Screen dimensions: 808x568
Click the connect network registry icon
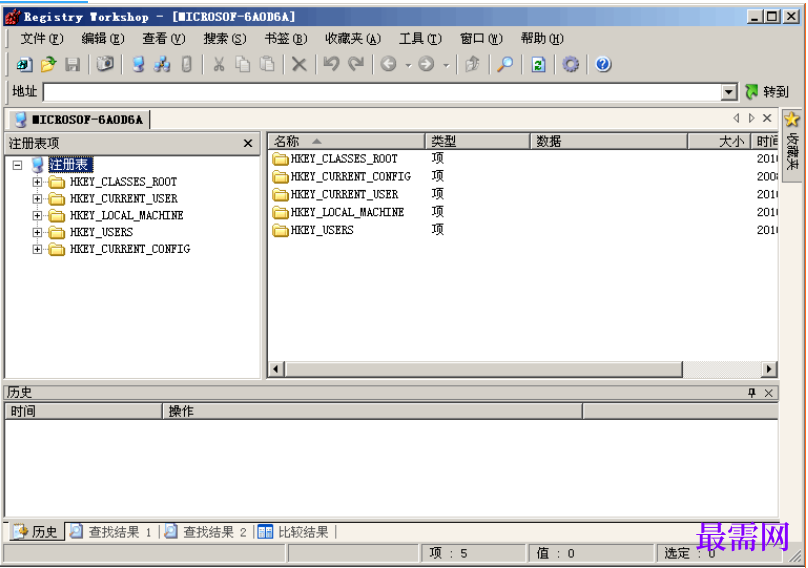click(162, 64)
